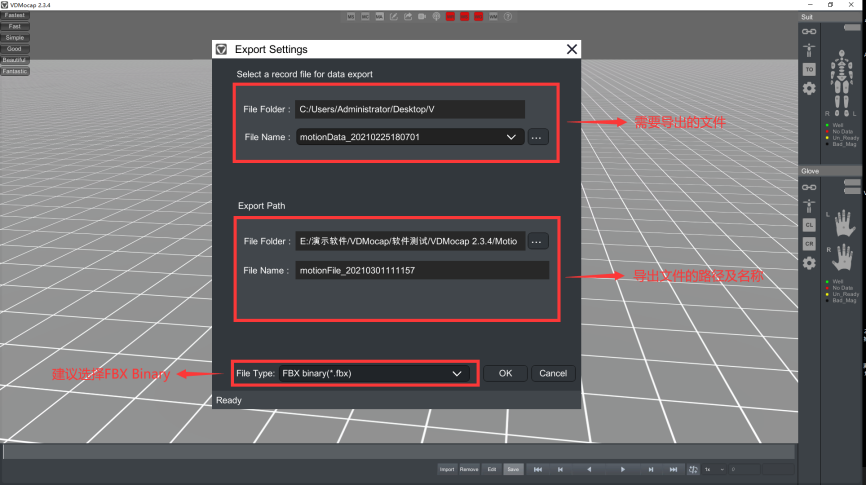Screen dimensions: 866x485
Task: Click the video camera record icon
Action: pyautogui.click(x=422, y=17)
